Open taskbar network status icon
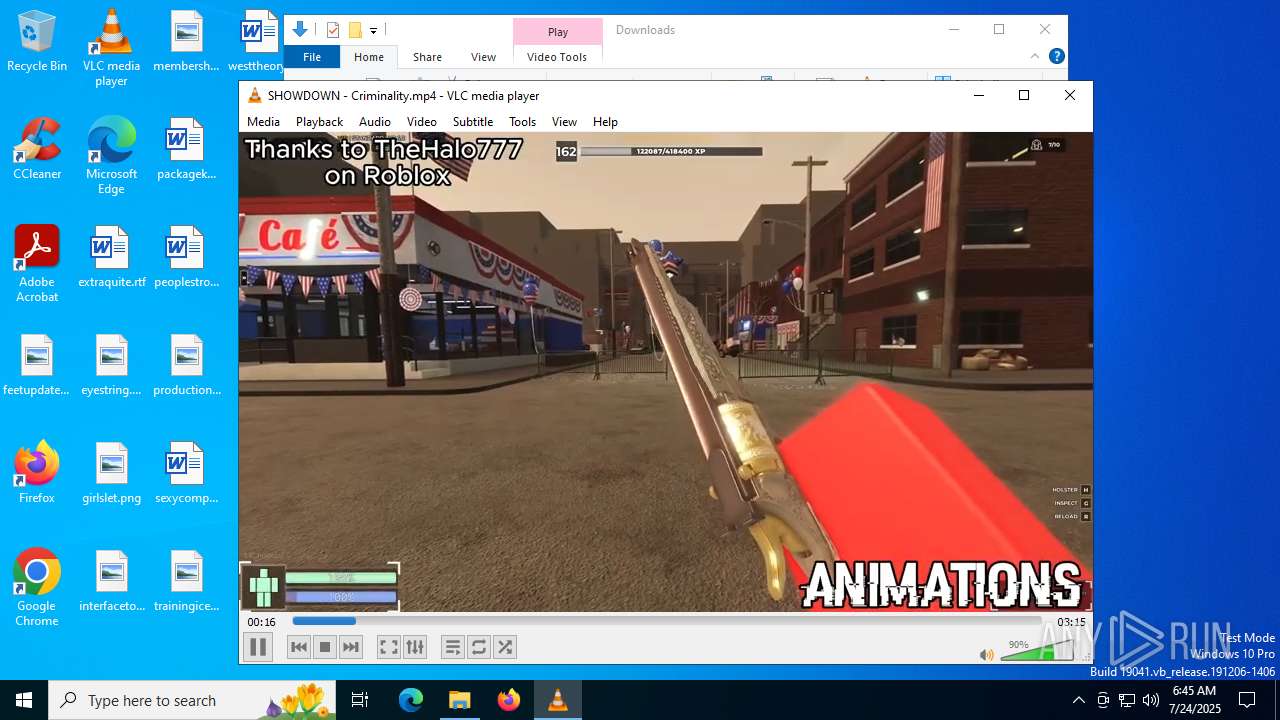 click(x=1127, y=700)
